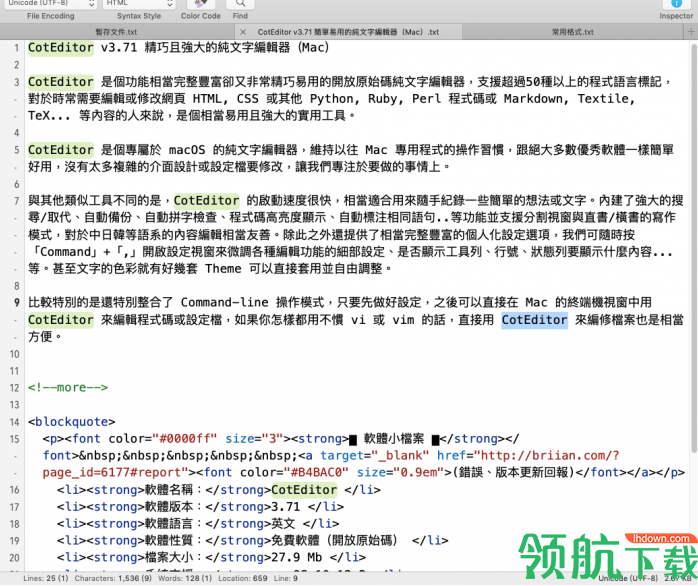Click the Command-line text on line 9

224,303
